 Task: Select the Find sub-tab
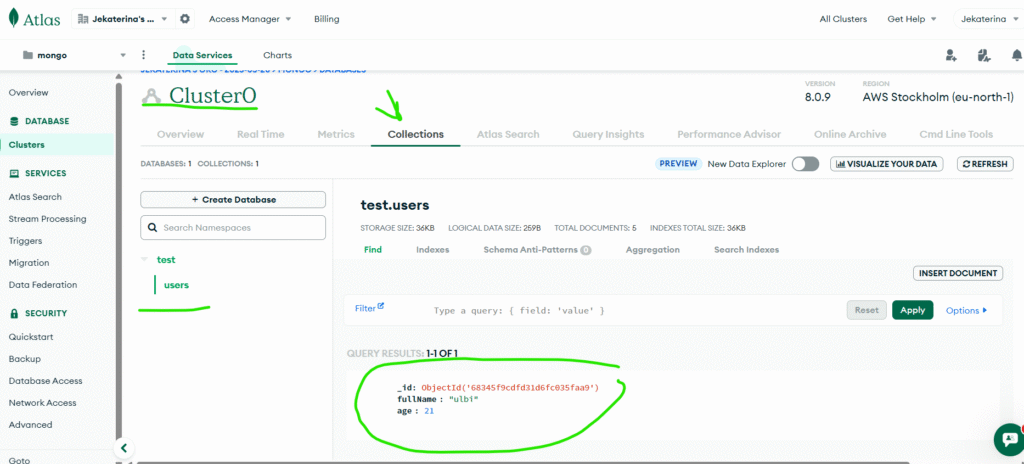pos(373,250)
